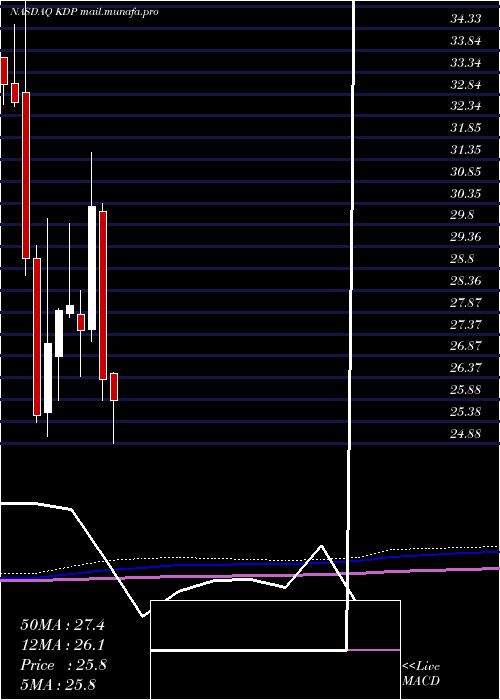Click the 33.34 price axis label
500x700 pixels.
point(466,62)
